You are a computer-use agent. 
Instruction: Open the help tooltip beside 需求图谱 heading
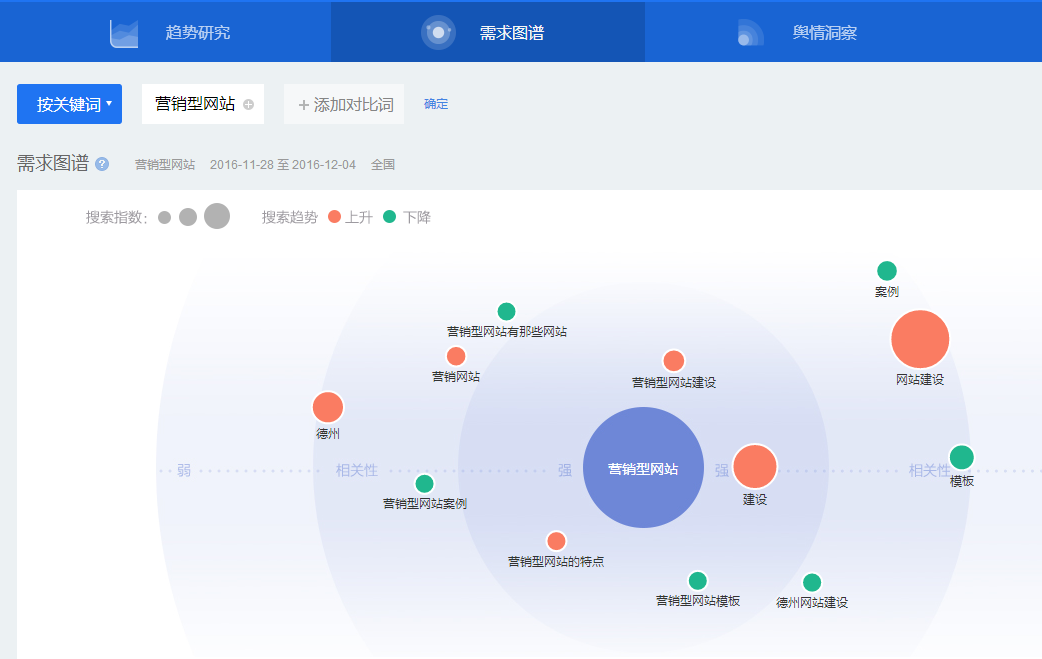point(100,164)
